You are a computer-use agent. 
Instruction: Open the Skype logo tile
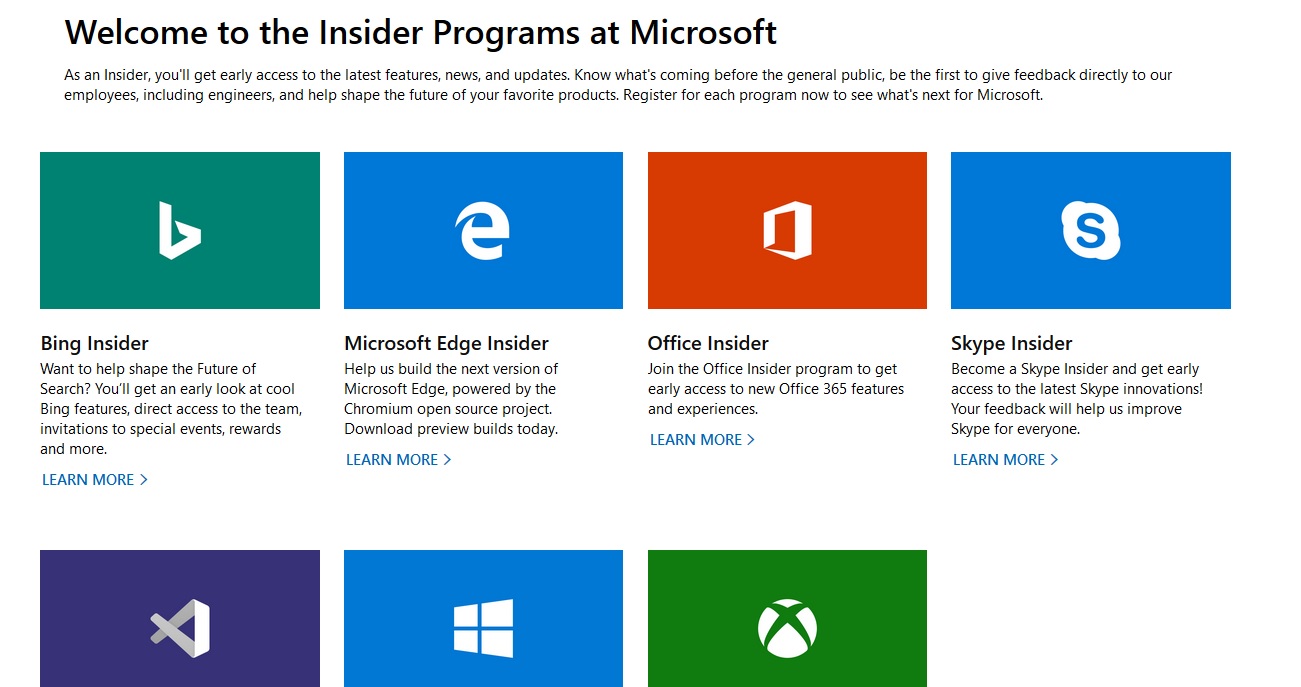1090,230
